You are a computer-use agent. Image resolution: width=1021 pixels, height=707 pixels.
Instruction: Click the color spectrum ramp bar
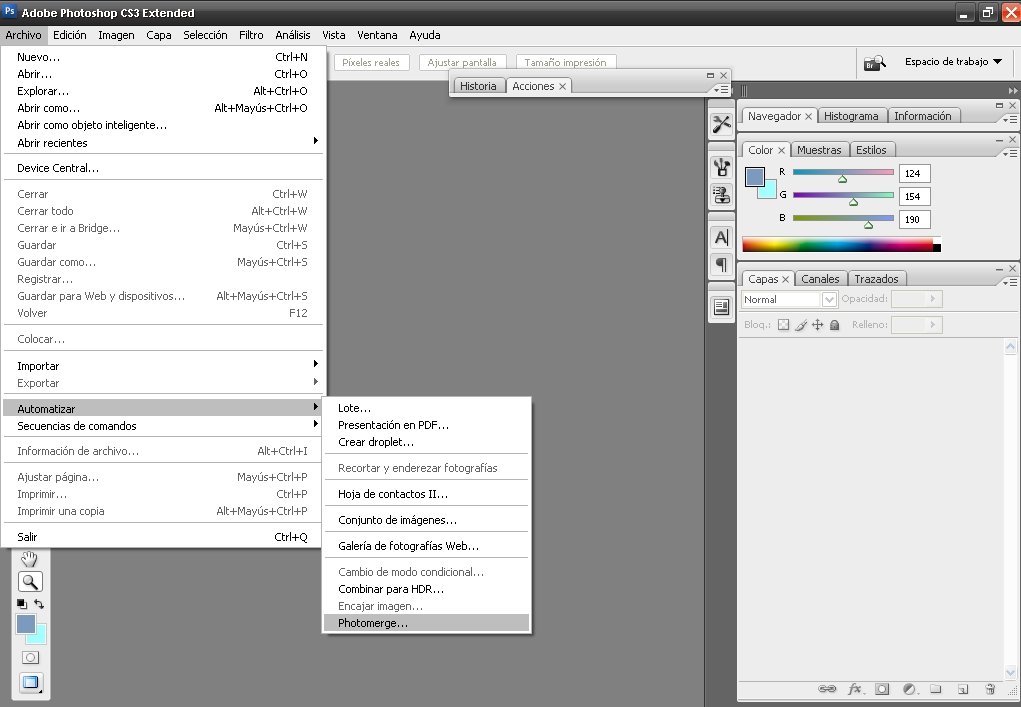837,245
